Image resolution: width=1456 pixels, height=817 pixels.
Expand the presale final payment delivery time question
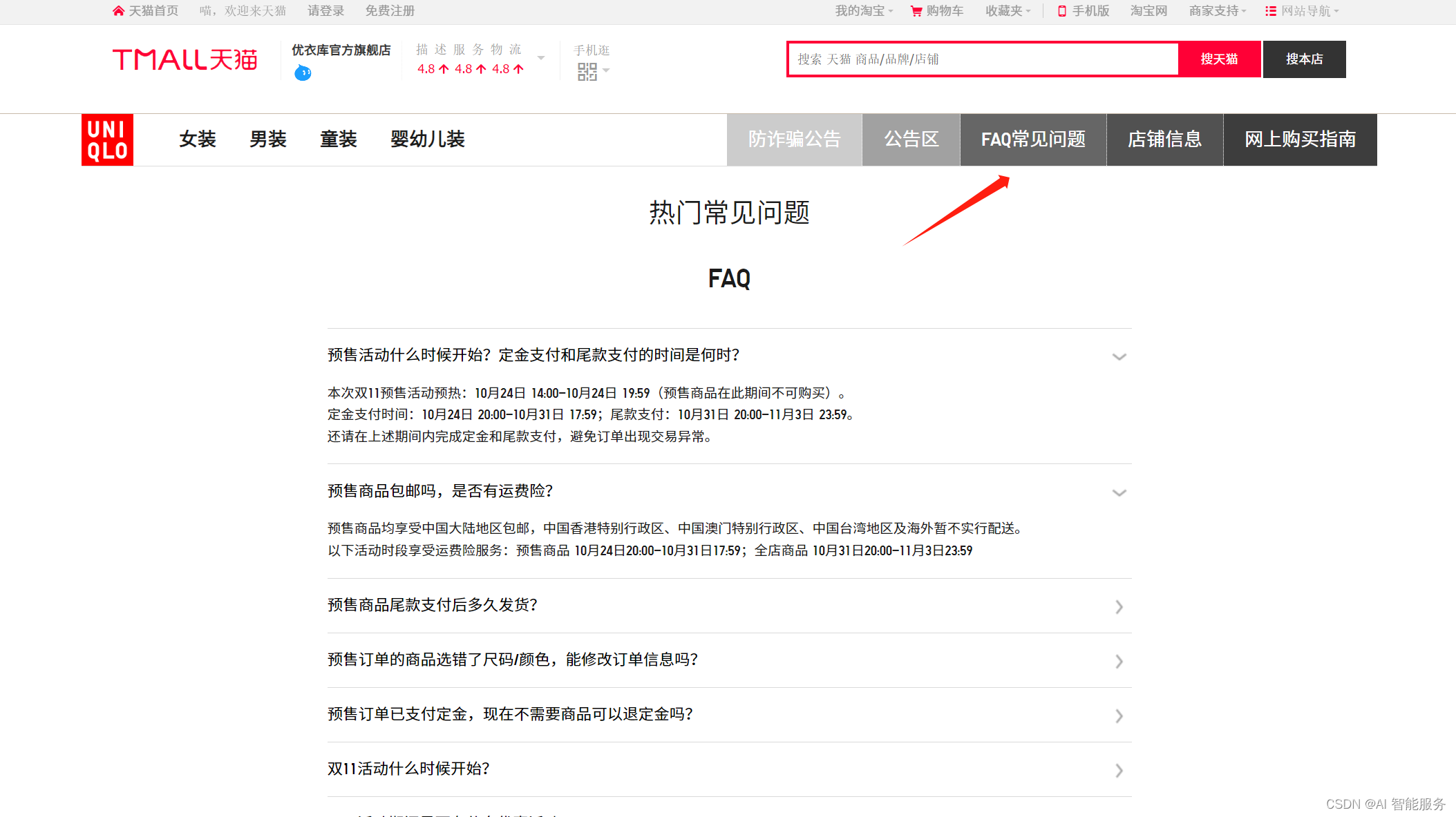(1119, 606)
